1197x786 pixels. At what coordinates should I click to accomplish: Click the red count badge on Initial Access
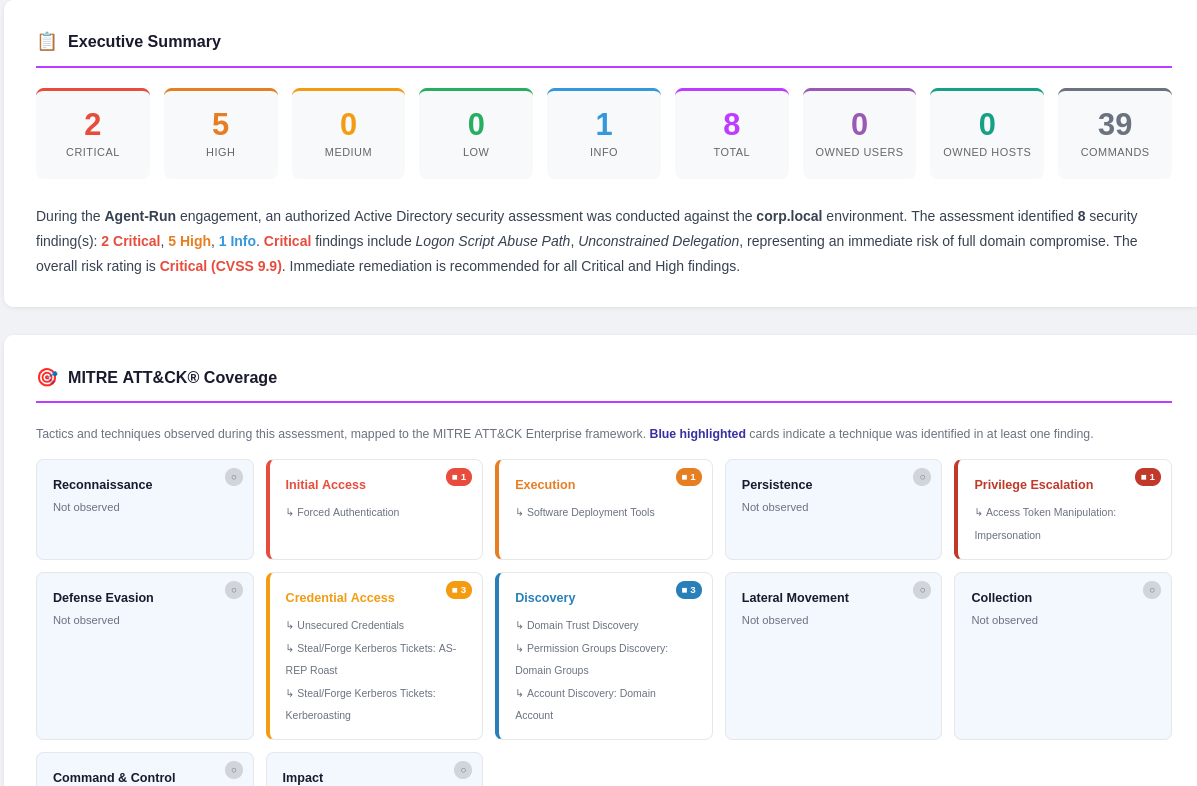click(x=459, y=477)
